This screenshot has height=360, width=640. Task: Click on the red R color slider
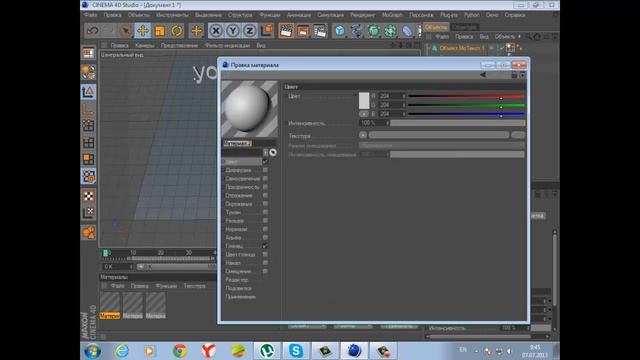(x=466, y=96)
